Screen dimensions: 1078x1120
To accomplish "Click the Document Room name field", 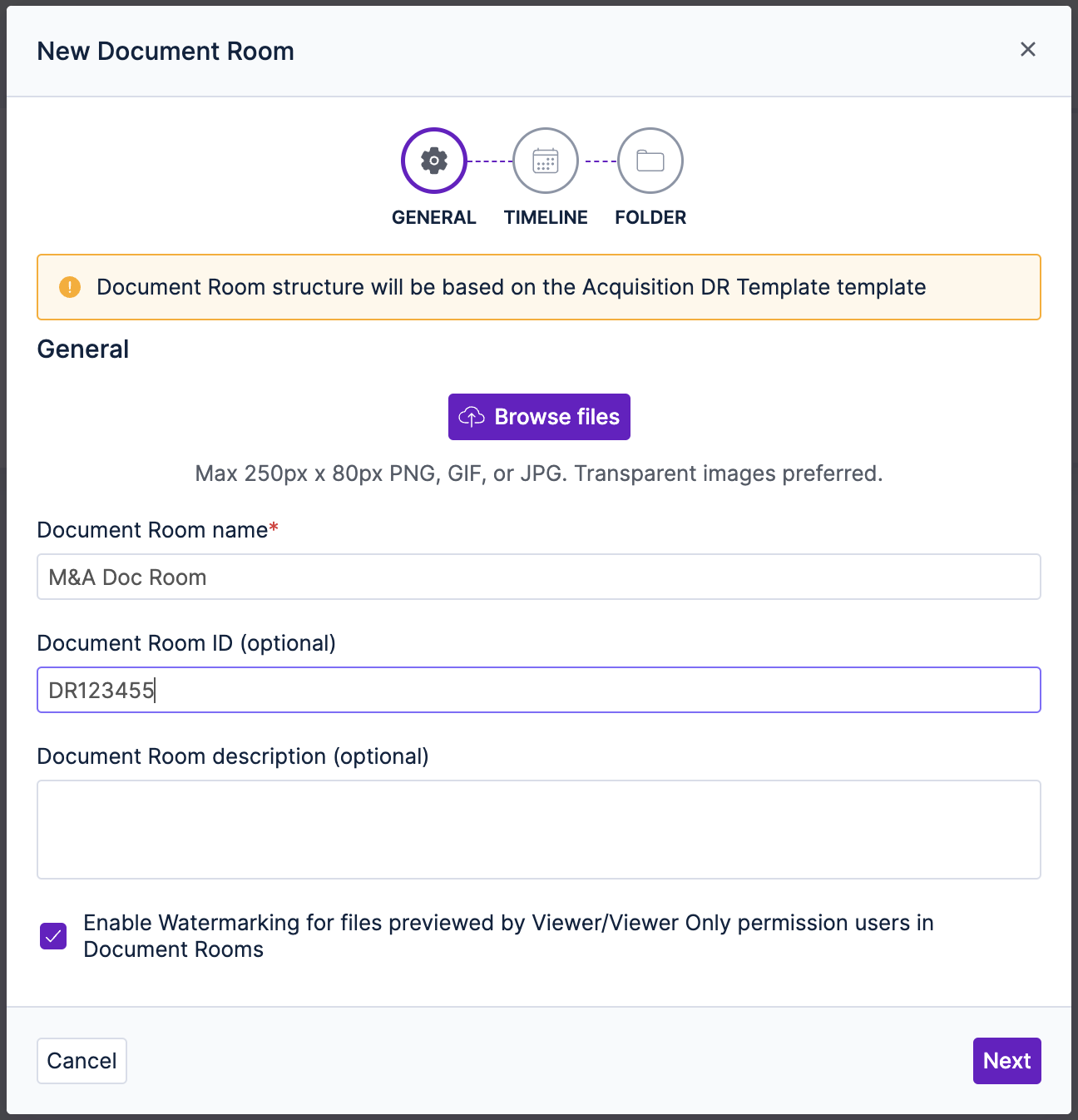I will 538,576.
